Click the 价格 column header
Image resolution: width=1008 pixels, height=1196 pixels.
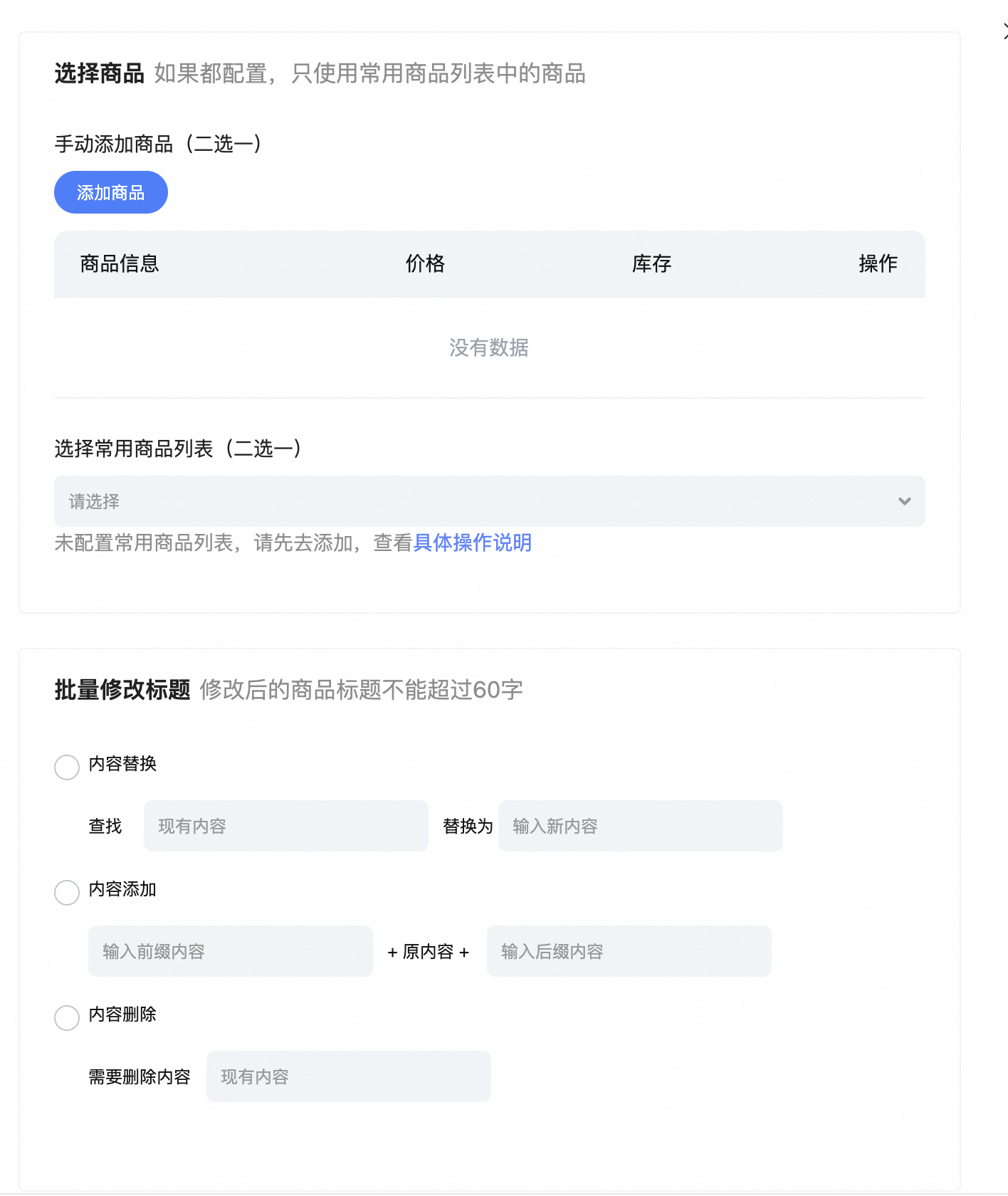pos(425,263)
